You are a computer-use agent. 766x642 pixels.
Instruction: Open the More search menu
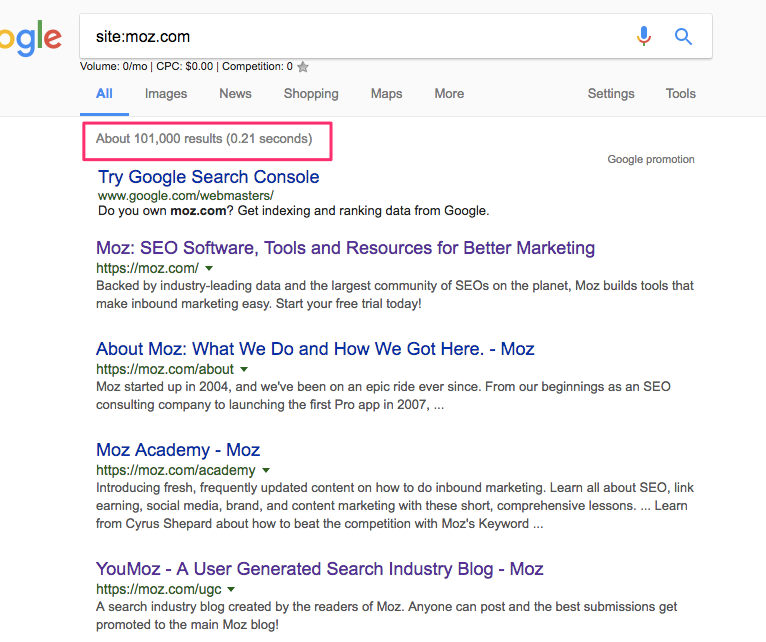(x=449, y=94)
